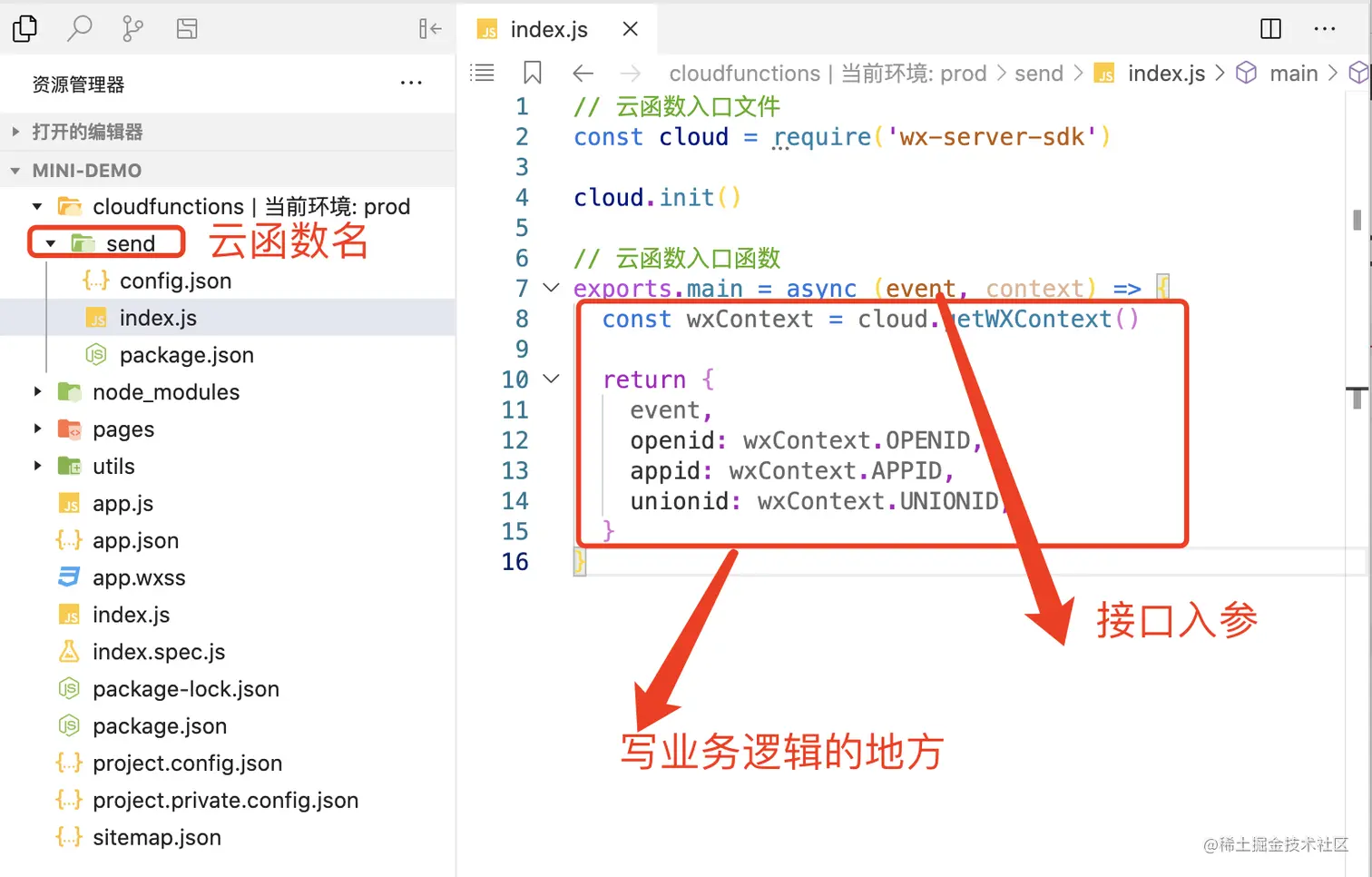Screen dimensions: 1372x877
Task: Expand the utils folder arrow
Action: pos(37,466)
